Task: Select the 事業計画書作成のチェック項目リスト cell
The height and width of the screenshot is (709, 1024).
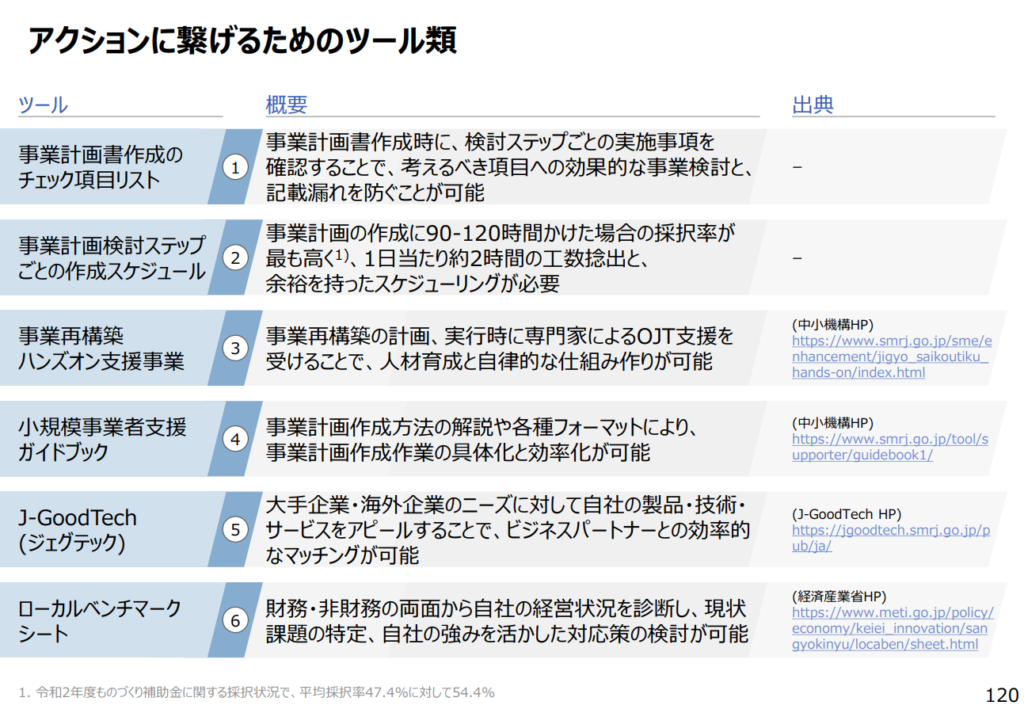Action: 102,167
